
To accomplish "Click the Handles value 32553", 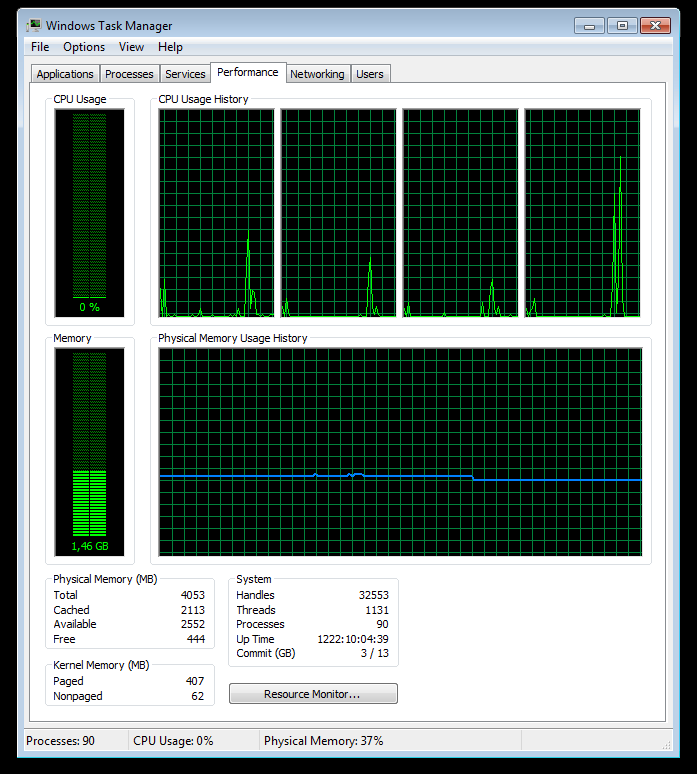I will click(374, 595).
